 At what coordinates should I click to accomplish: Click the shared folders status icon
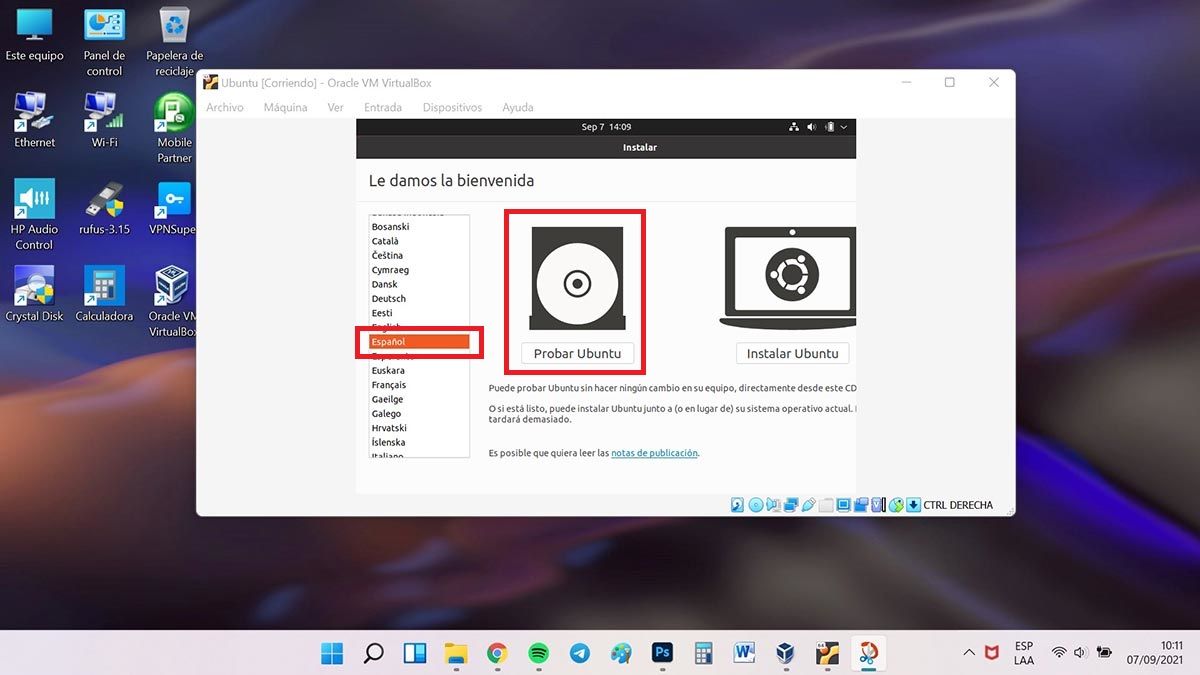[x=826, y=505]
